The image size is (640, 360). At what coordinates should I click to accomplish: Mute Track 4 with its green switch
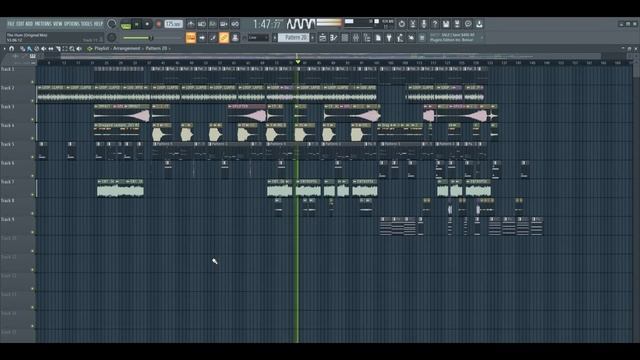[x=33, y=138]
